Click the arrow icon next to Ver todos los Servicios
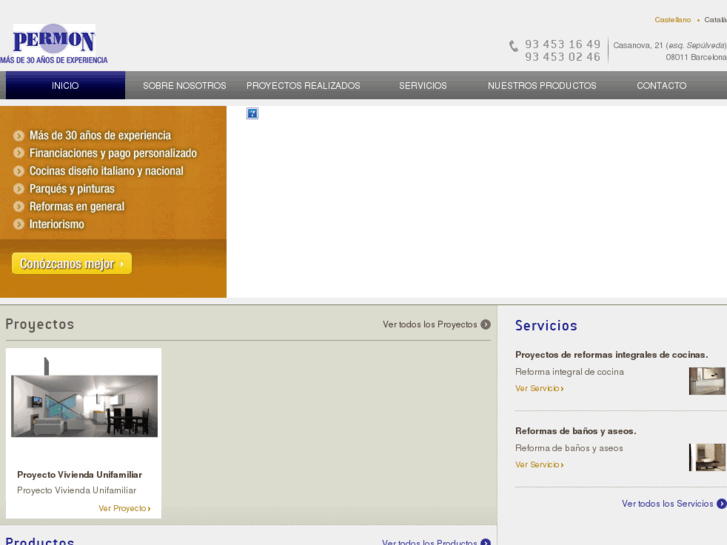Screen dimensions: 727x545 [x=721, y=503]
